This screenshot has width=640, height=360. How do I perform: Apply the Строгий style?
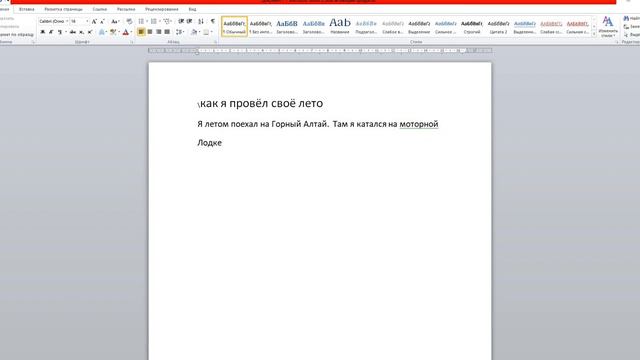coord(472,27)
